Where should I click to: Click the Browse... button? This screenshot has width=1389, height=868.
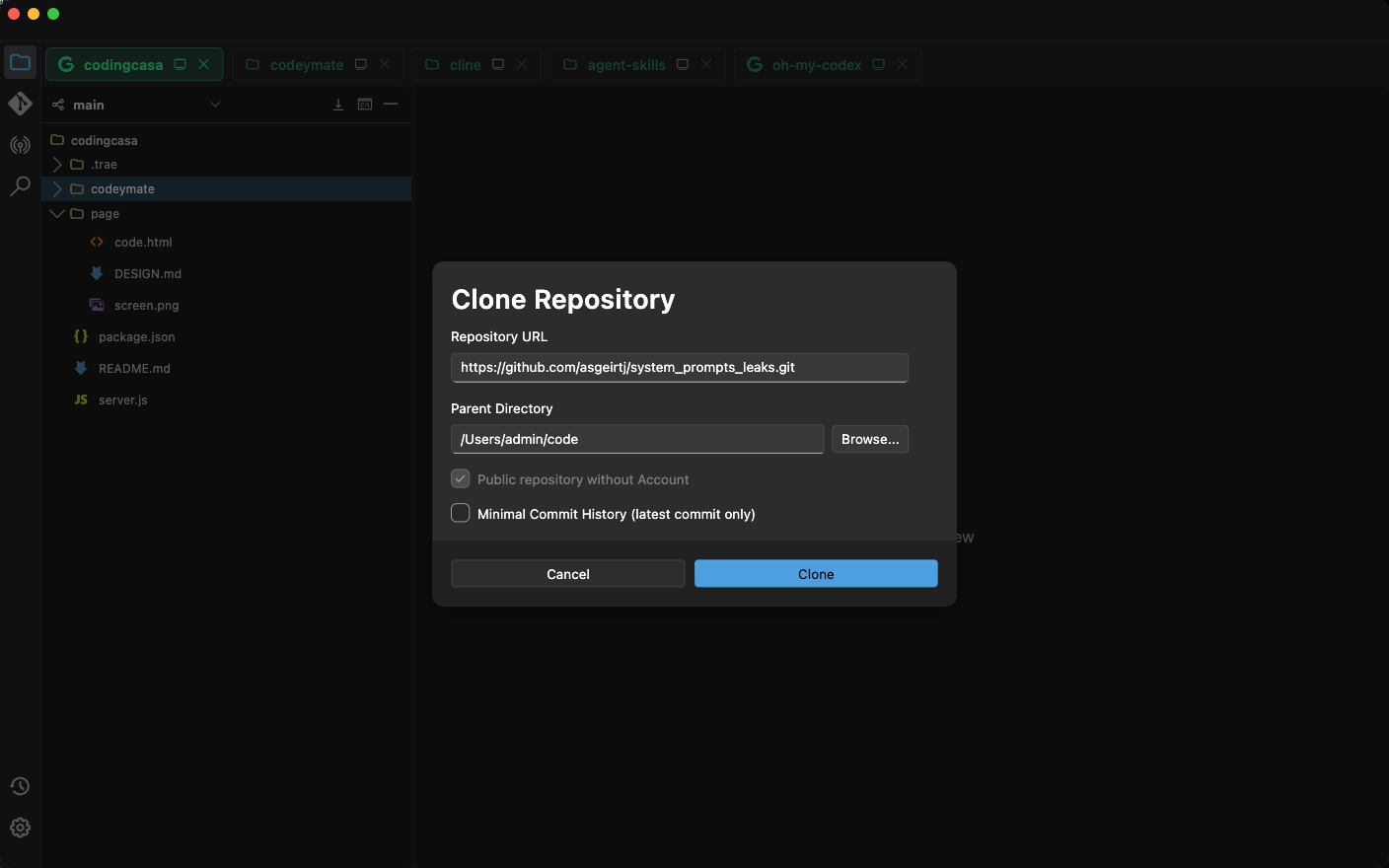click(870, 439)
